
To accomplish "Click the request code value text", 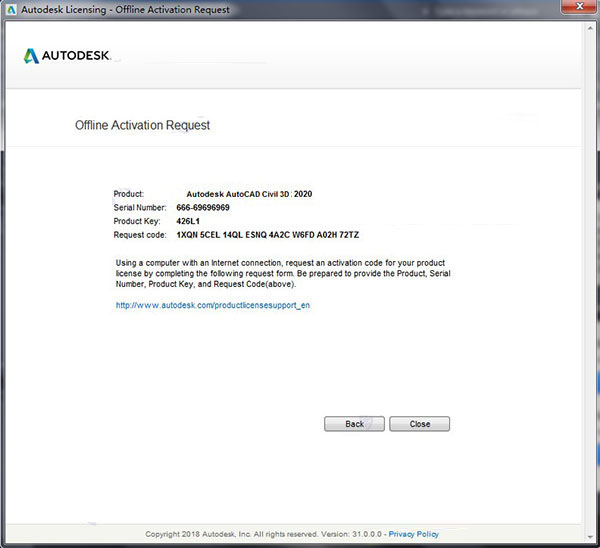I will point(267,235).
